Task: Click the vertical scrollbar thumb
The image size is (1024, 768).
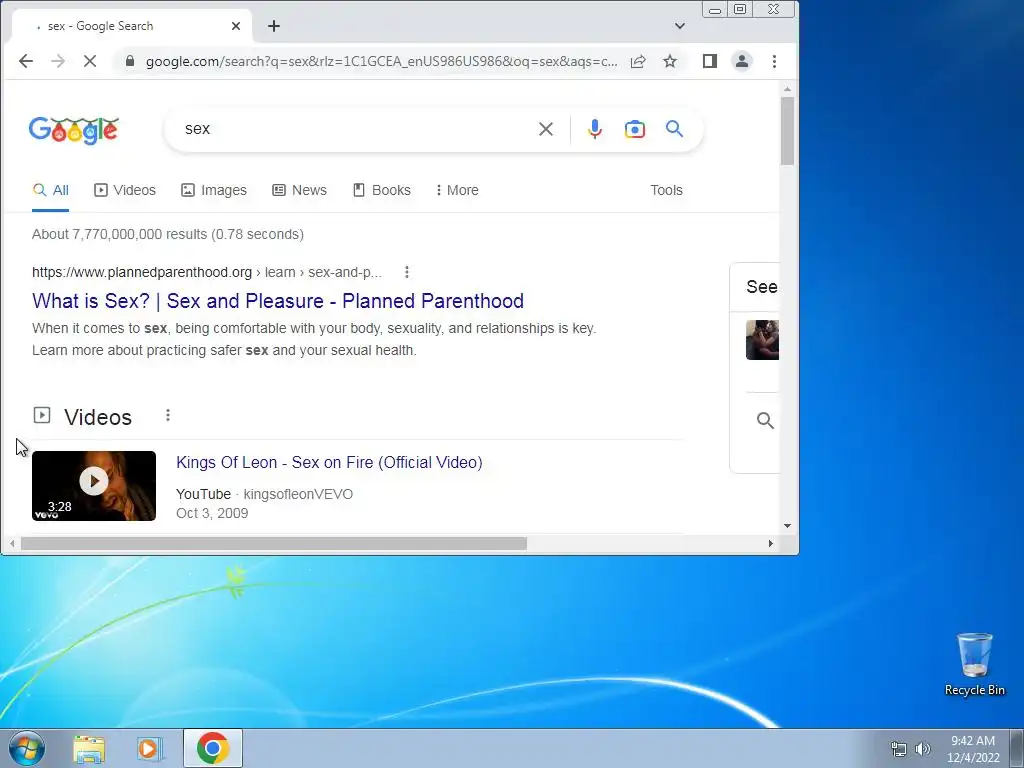Action: [787, 131]
